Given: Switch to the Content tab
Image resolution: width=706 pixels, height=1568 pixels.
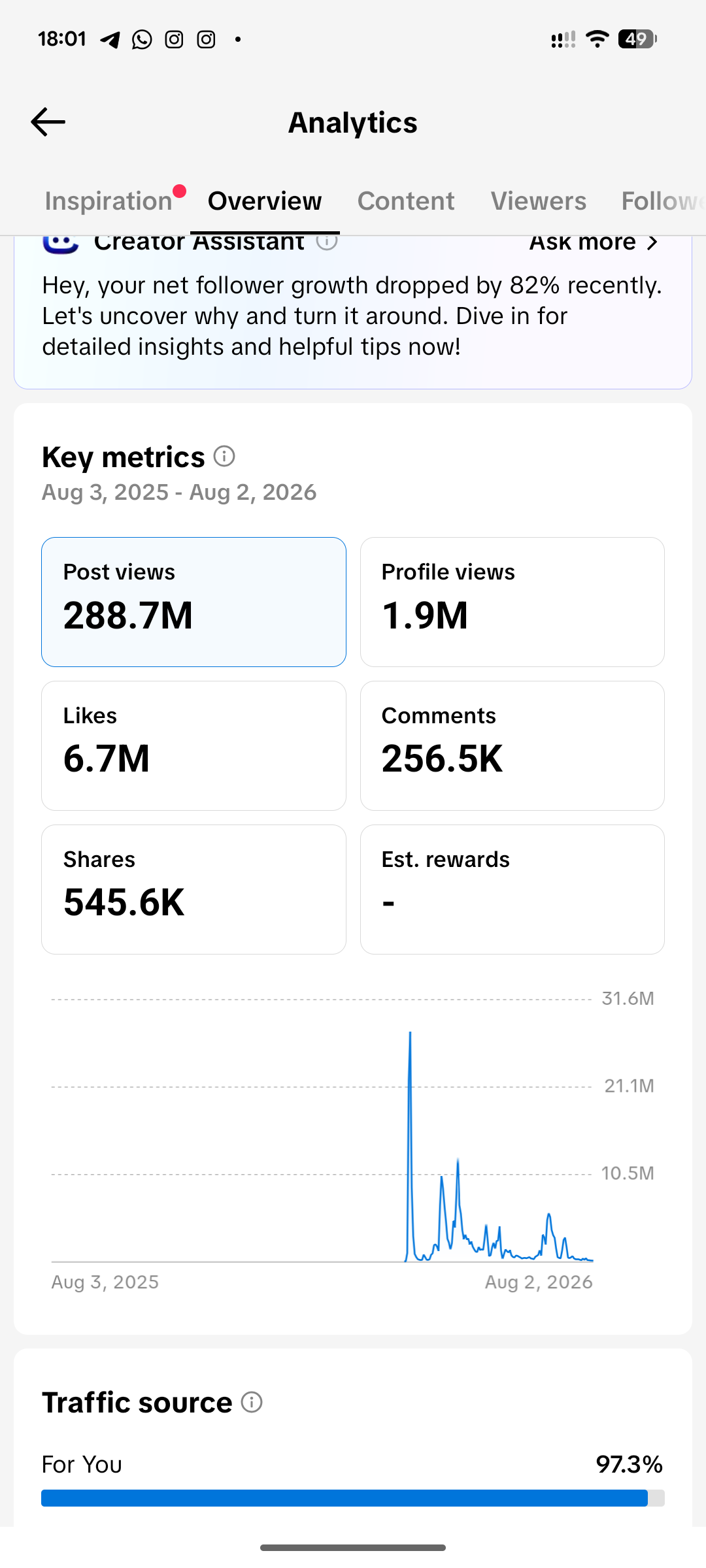Looking at the screenshot, I should coord(406,201).
